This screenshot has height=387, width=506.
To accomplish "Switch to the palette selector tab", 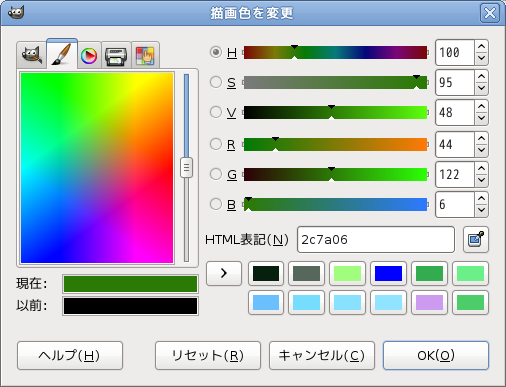I will coord(145,55).
